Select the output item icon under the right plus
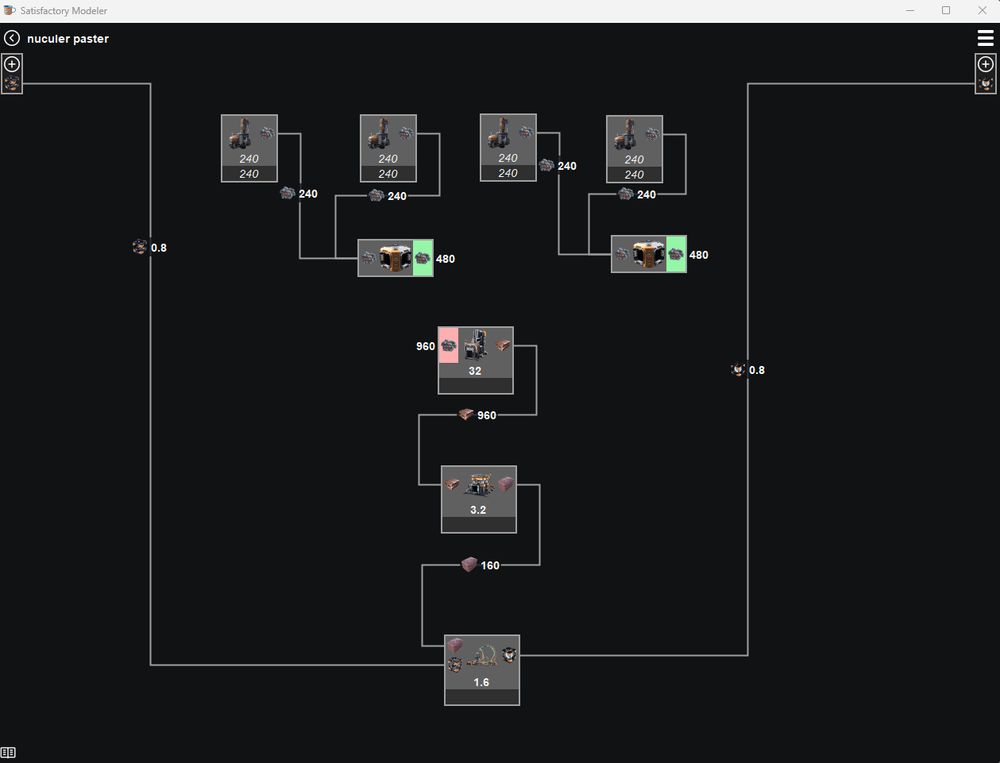This screenshot has height=763, width=1000. pos(985,84)
